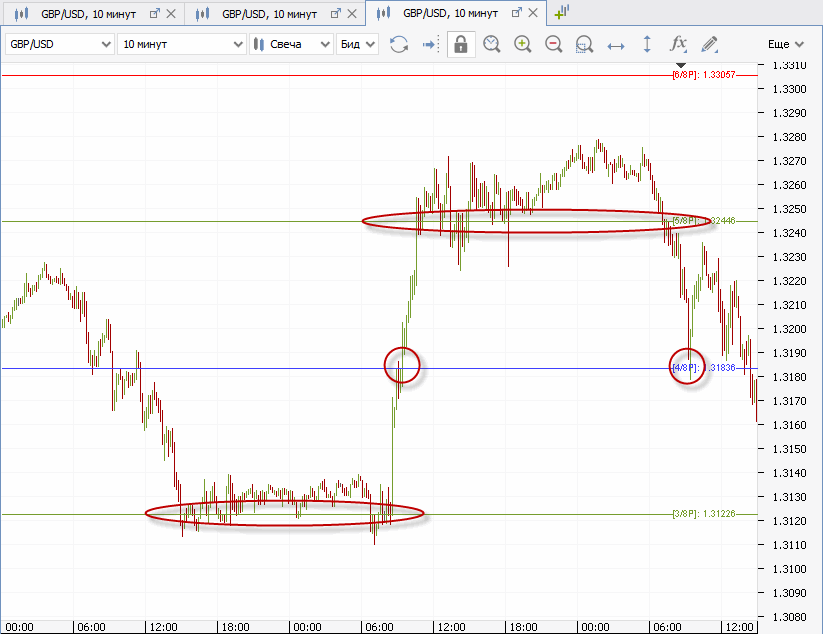Open the '10 минут' timeframe dropdown
The image size is (823, 634).
(x=181, y=44)
